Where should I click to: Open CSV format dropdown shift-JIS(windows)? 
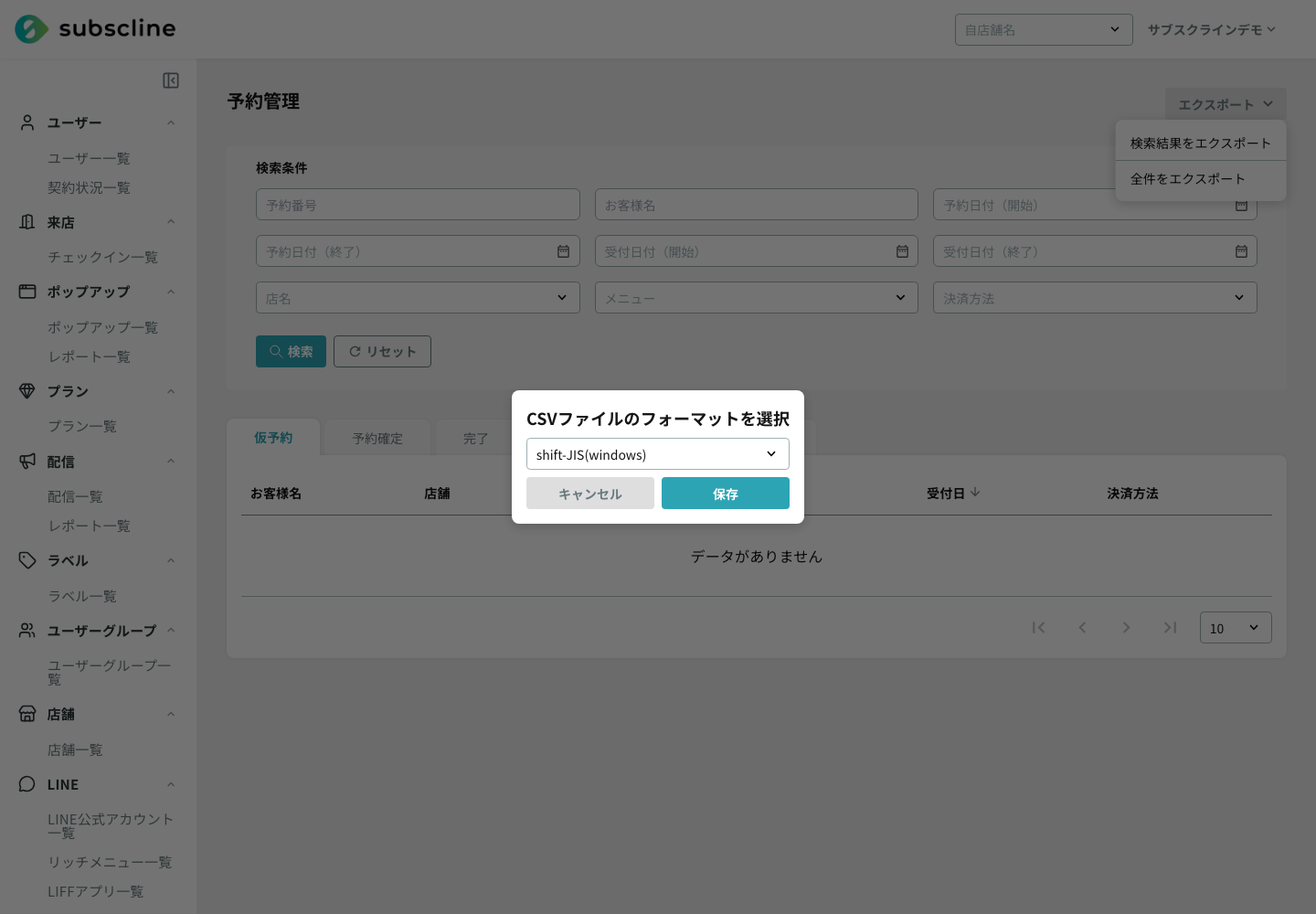(658, 454)
